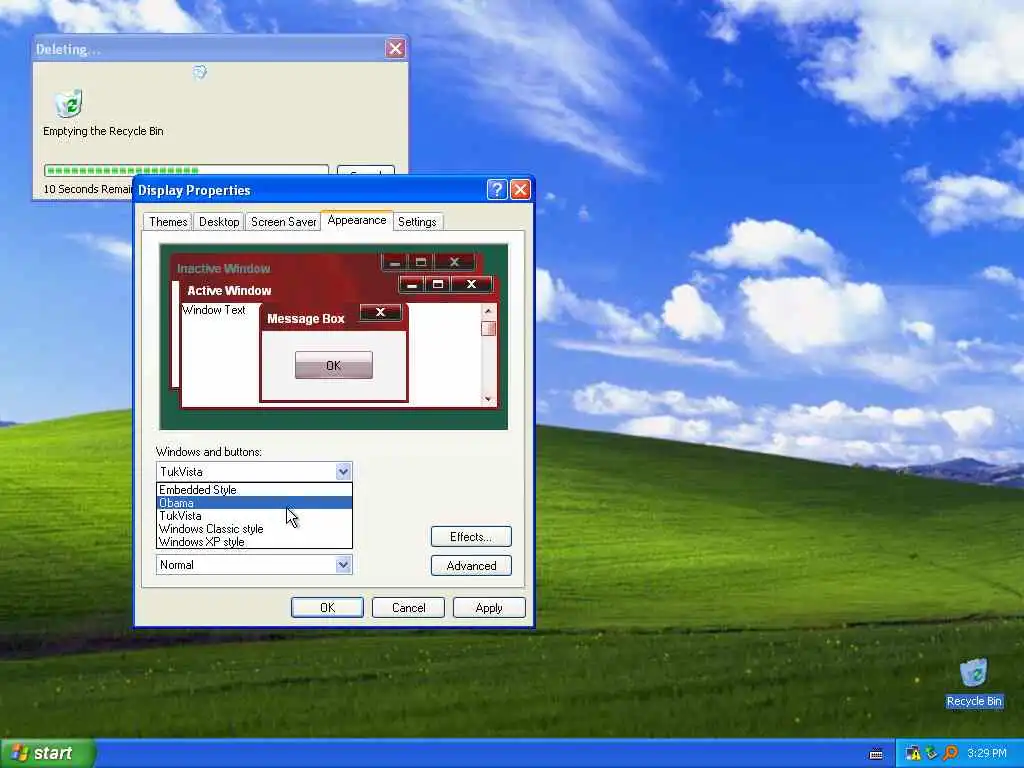Open the Recycle Bin desktop icon
1024x768 pixels.
[x=973, y=682]
